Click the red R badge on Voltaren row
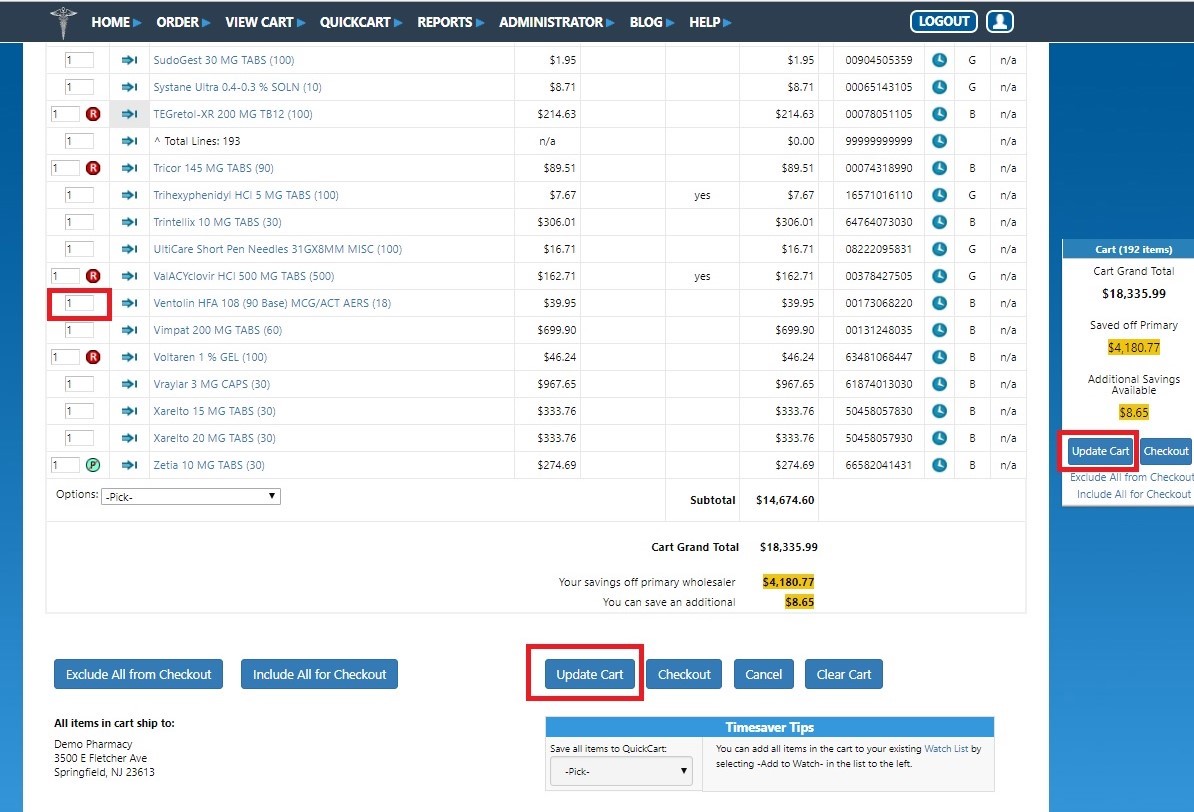This screenshot has height=812, width=1194. tap(93, 357)
